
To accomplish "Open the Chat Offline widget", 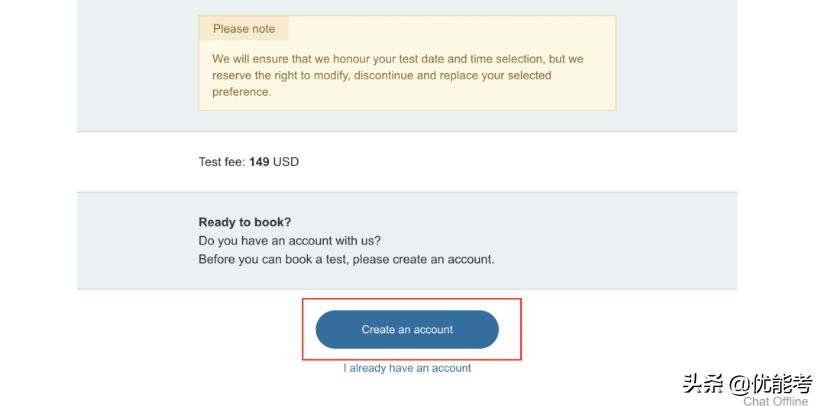I will [x=775, y=401].
